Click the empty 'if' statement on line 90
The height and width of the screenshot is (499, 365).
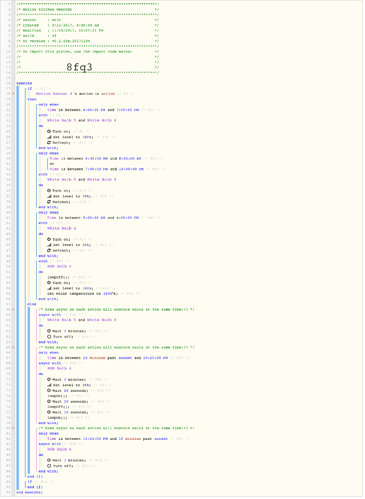point(29,482)
